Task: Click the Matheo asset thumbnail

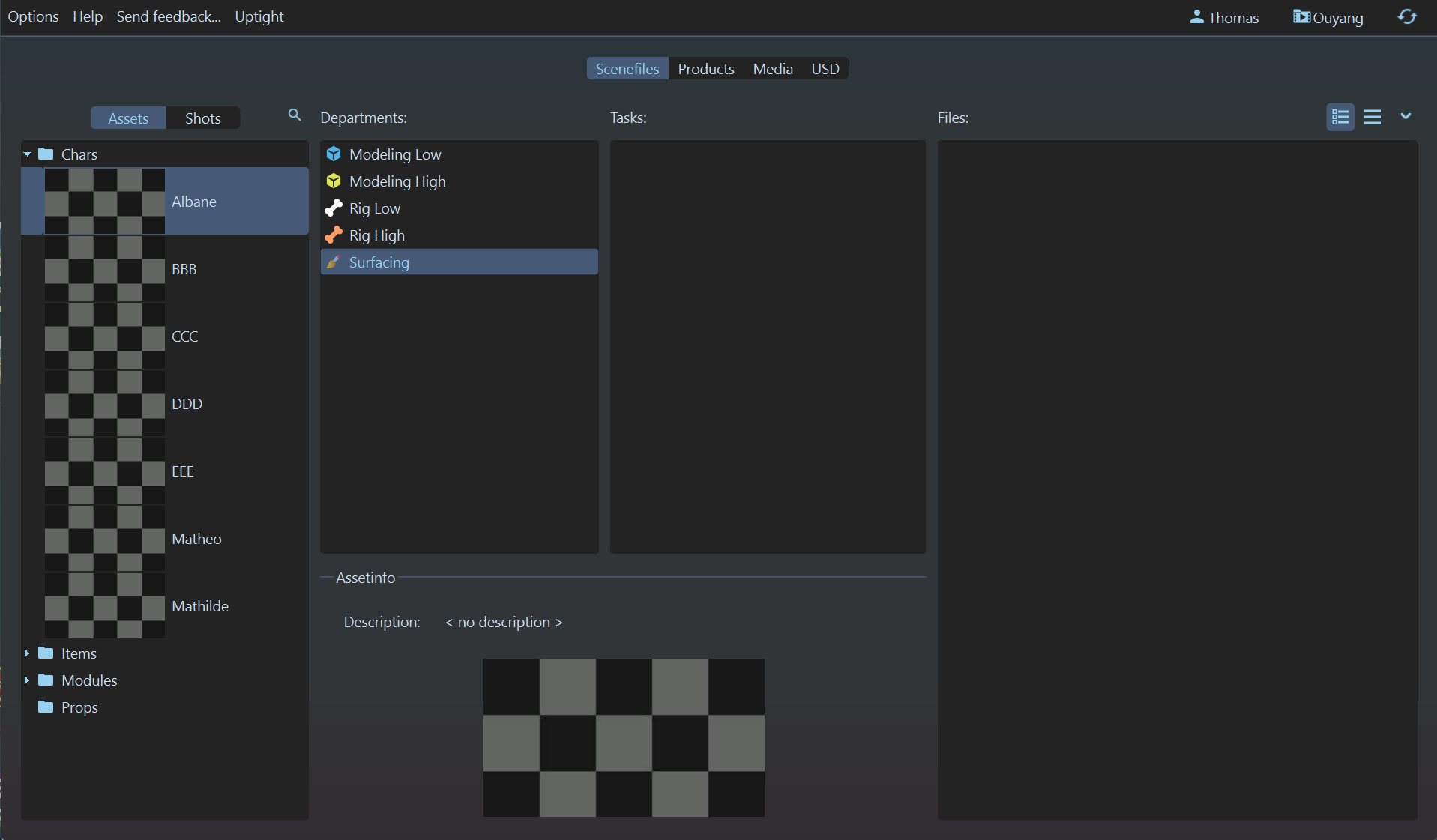Action: pos(104,539)
